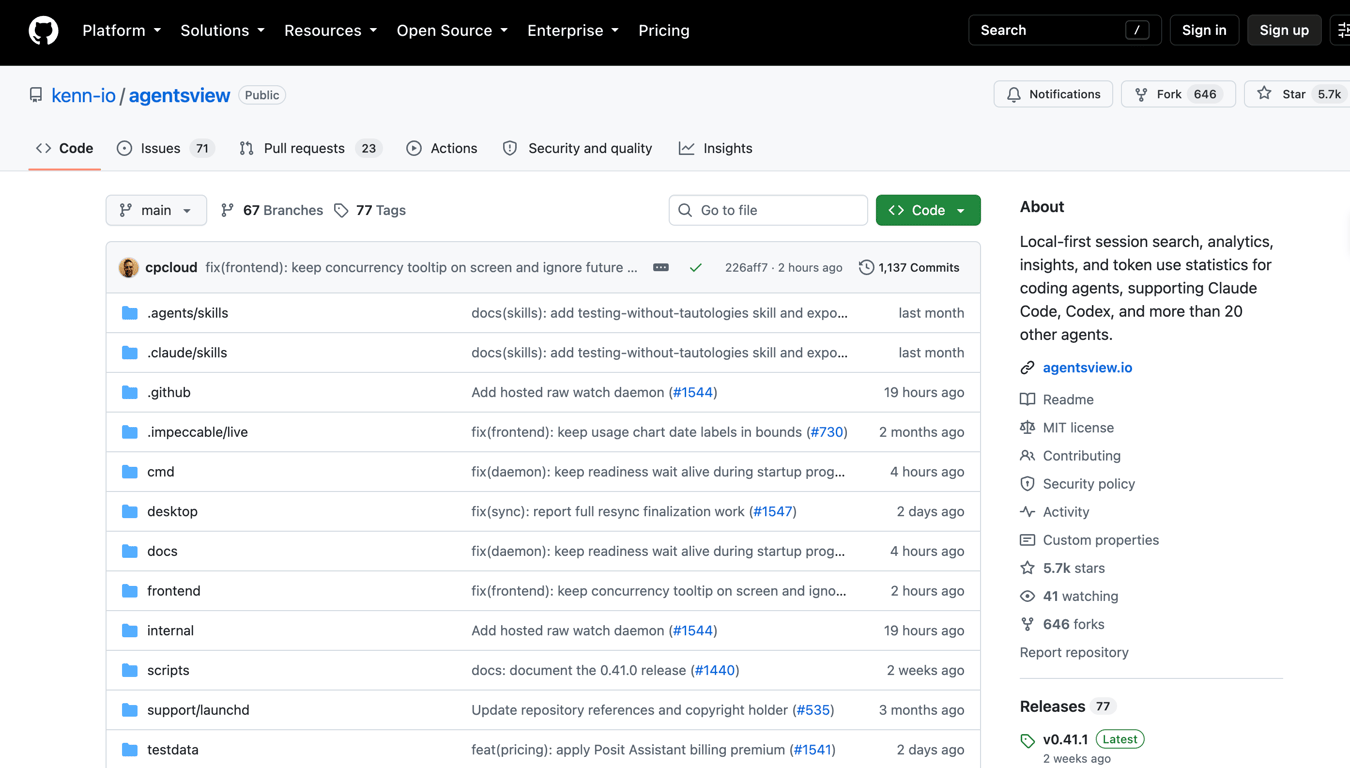This screenshot has height=768, width=1350.
Task: Open the Insights tab
Action: tap(716, 148)
